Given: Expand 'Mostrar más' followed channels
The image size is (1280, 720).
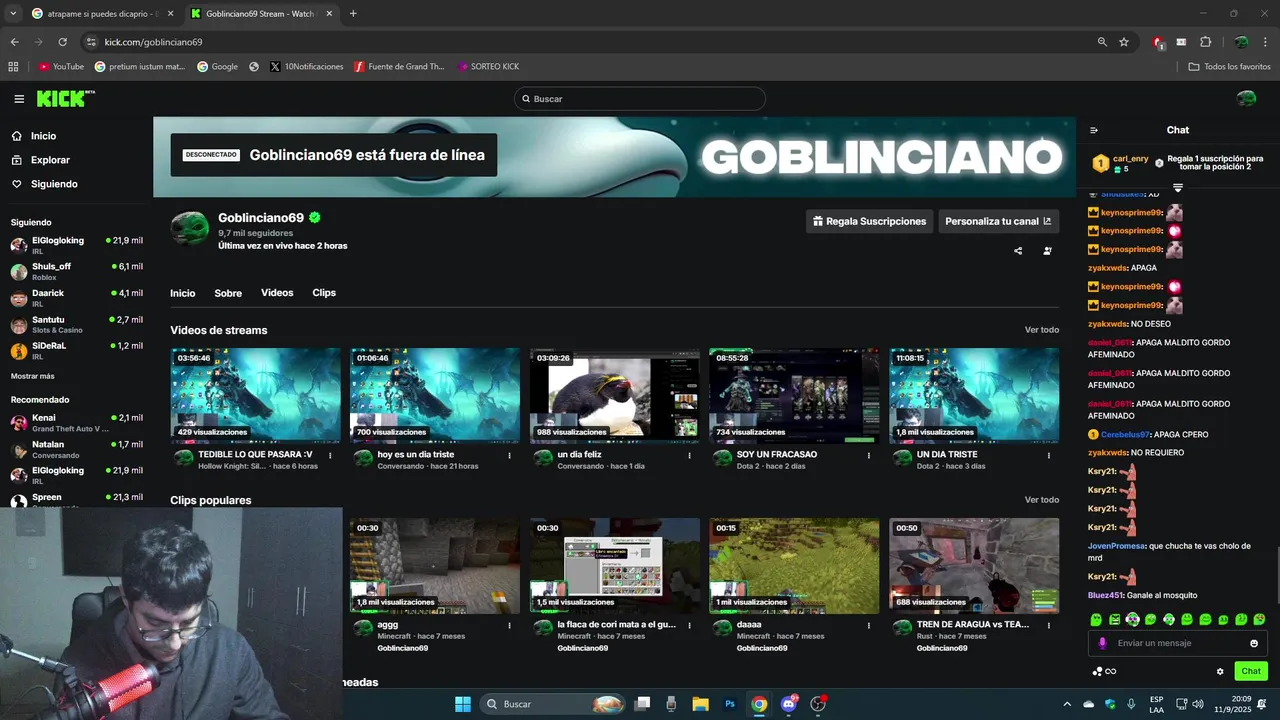Looking at the screenshot, I should [33, 376].
